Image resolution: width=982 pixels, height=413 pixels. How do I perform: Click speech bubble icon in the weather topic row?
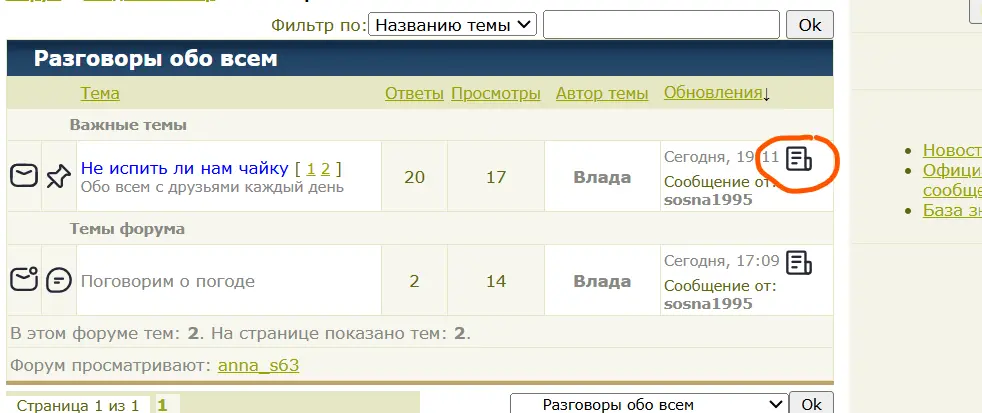click(x=59, y=280)
